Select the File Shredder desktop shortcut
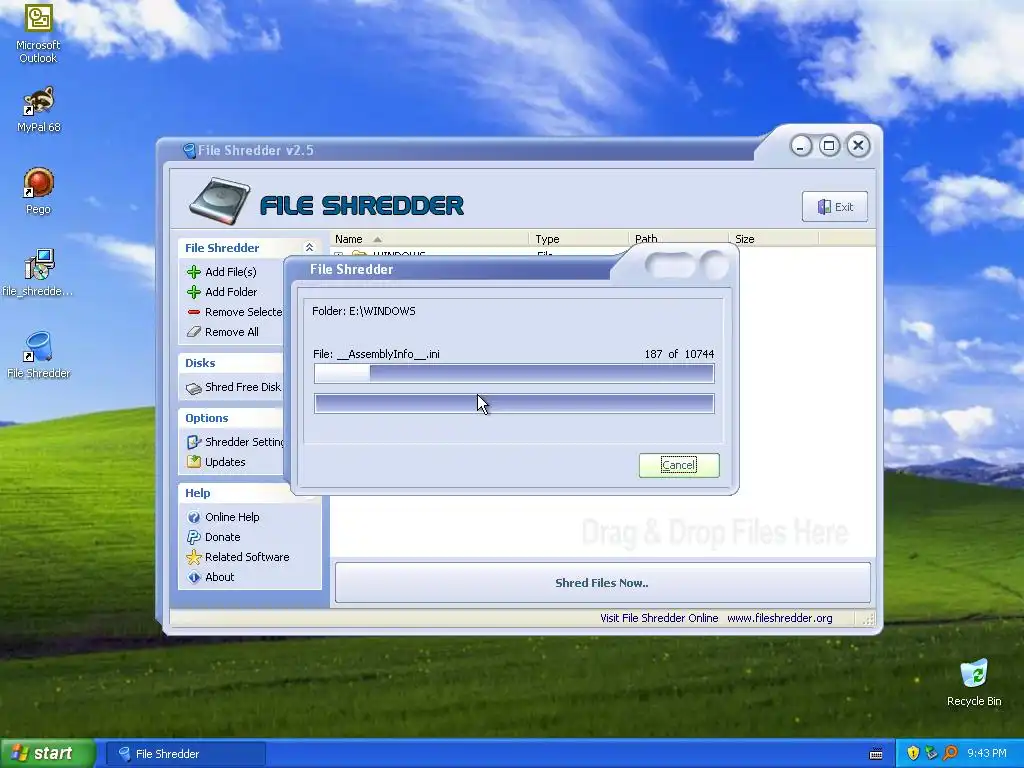This screenshot has width=1024, height=768. pyautogui.click(x=38, y=355)
